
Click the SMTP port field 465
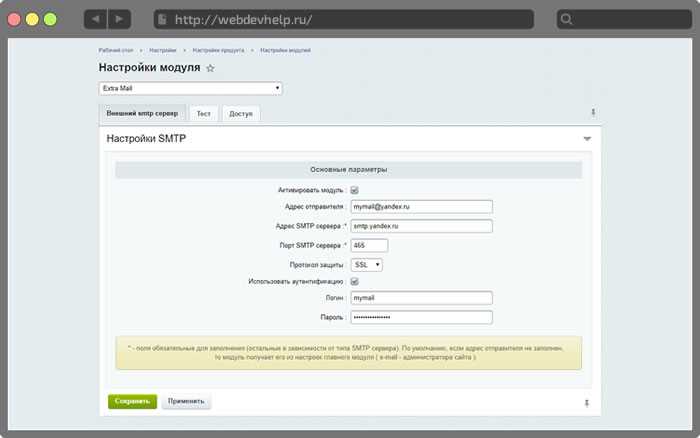[x=370, y=246]
